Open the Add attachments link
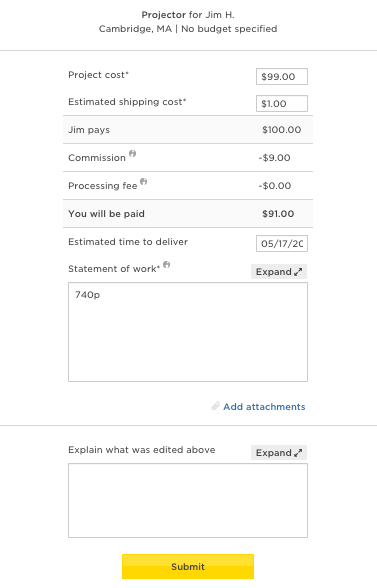 coord(264,406)
